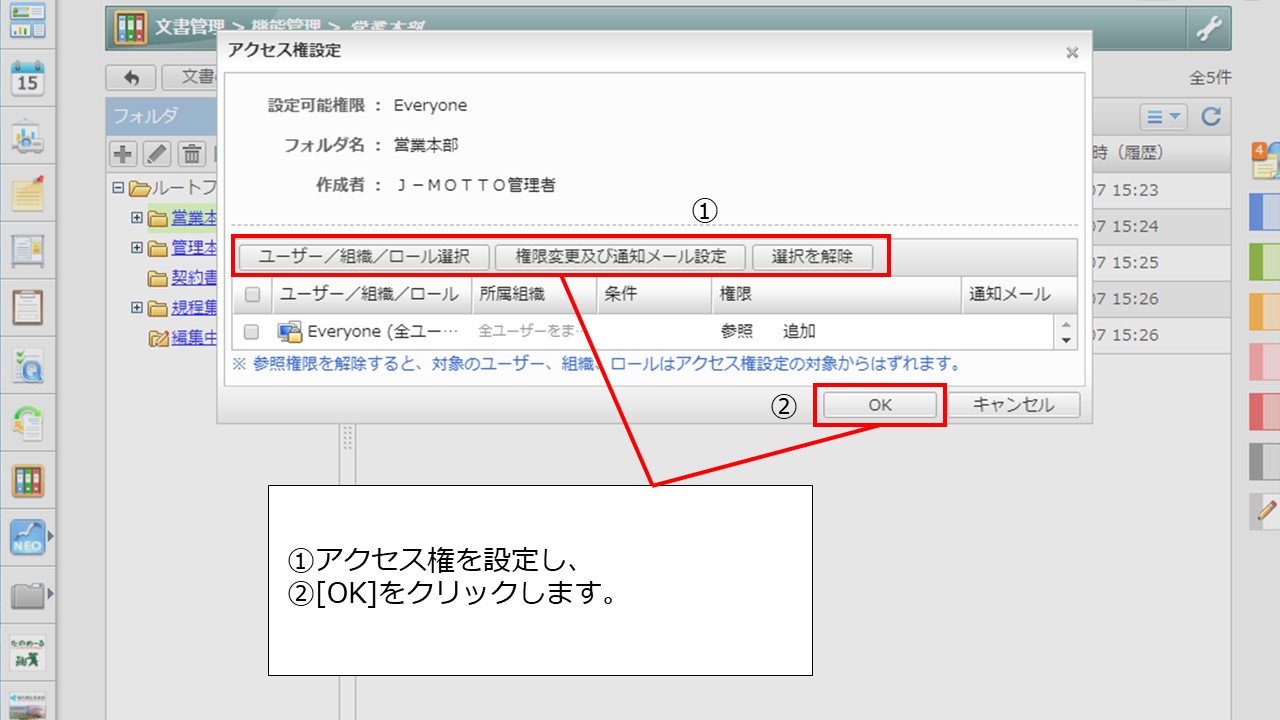Click the 権限変更及び通知メール設定 button
Image resolution: width=1280 pixels, height=720 pixels.
coord(621,257)
